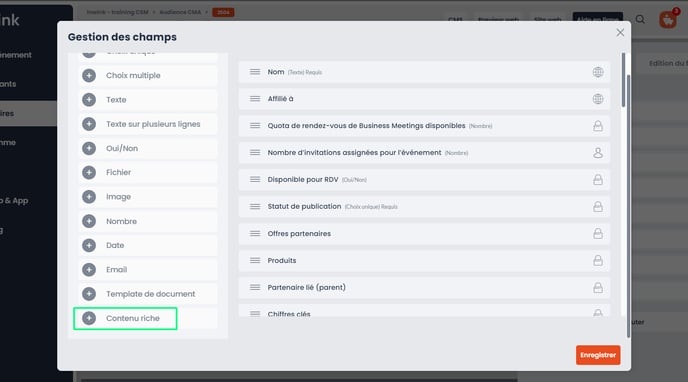Add a Contenu riche field with plus icon

(89, 318)
